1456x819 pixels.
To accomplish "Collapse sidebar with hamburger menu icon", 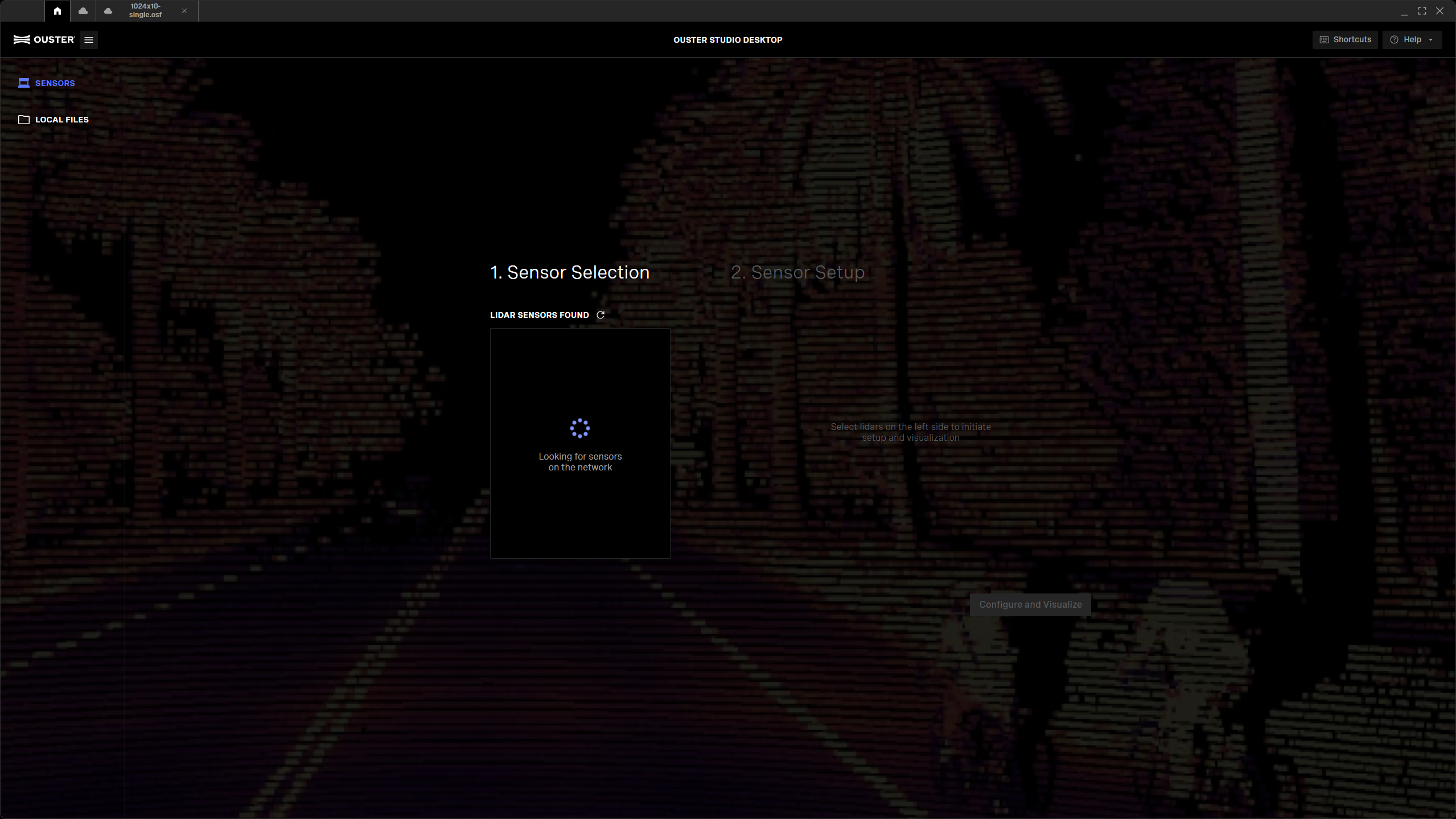I will (89, 40).
